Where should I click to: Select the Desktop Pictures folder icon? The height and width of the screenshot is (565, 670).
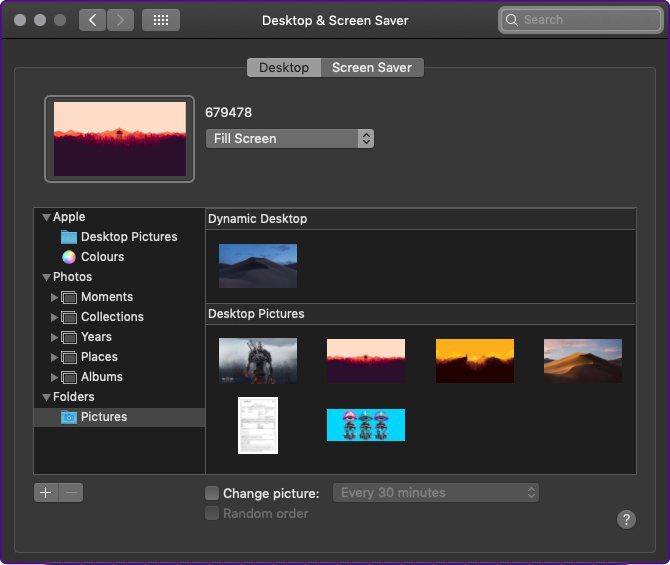point(69,237)
